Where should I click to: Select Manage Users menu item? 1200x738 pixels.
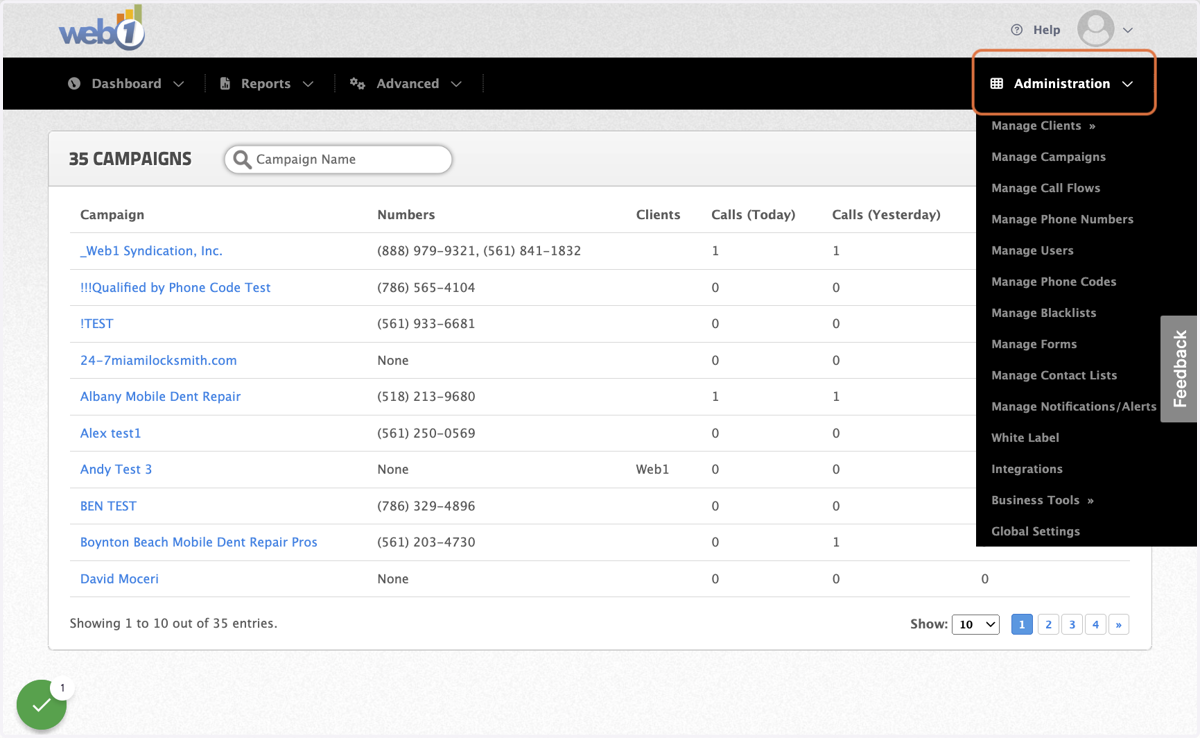[1032, 250]
